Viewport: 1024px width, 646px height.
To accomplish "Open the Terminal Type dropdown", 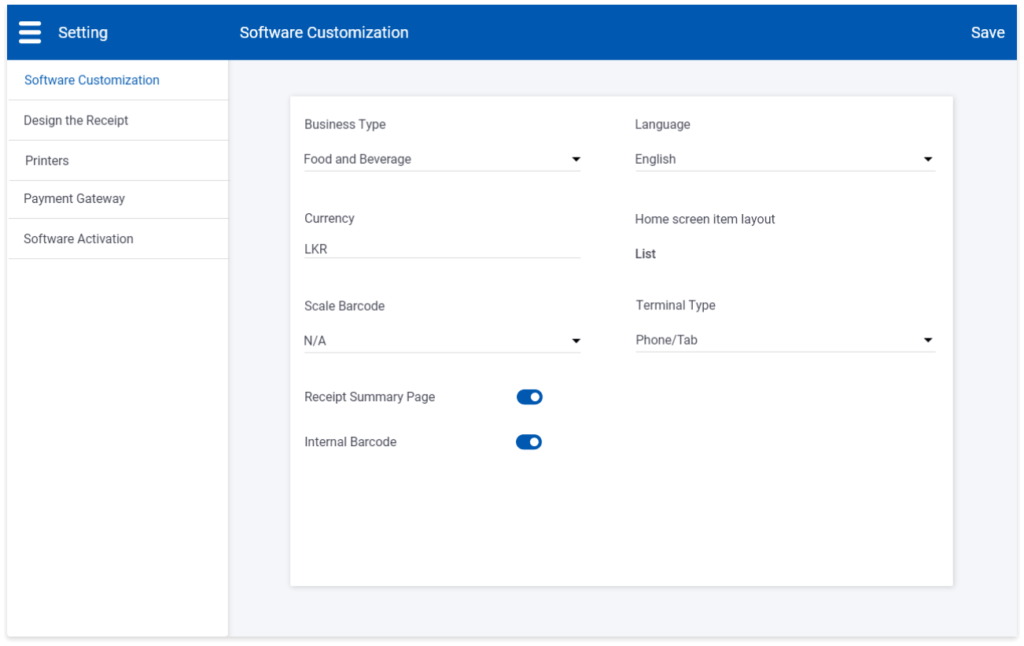I will pyautogui.click(x=784, y=340).
